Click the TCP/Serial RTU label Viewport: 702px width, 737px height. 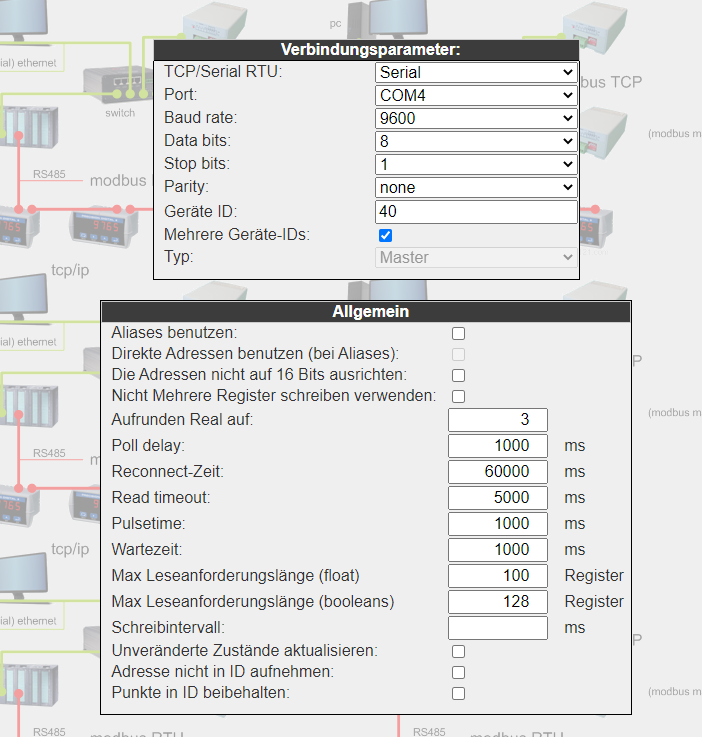tap(223, 71)
